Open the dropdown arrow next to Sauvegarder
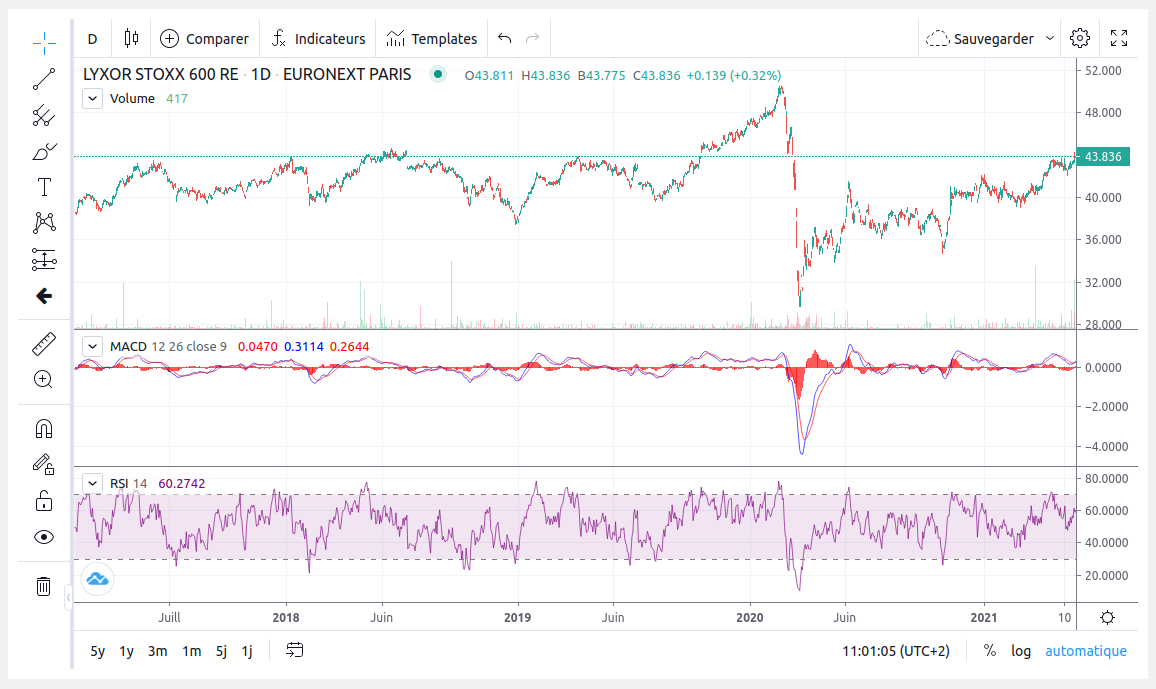This screenshot has height=689, width=1156. pyautogui.click(x=1050, y=38)
